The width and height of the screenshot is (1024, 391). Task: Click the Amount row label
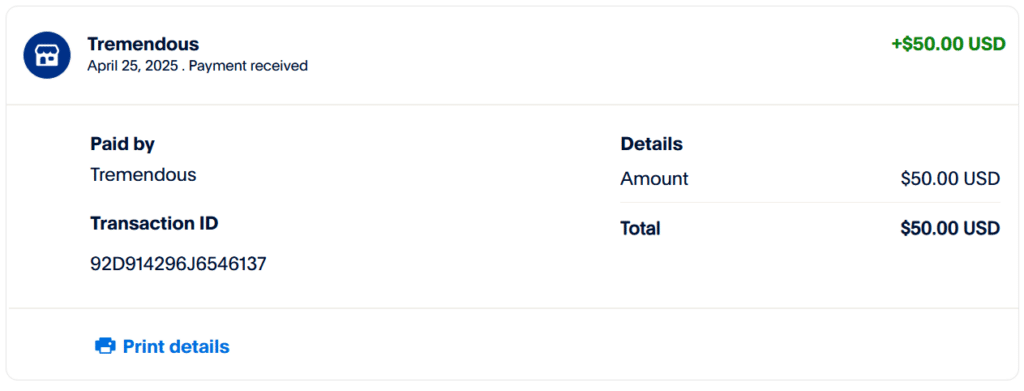(654, 179)
